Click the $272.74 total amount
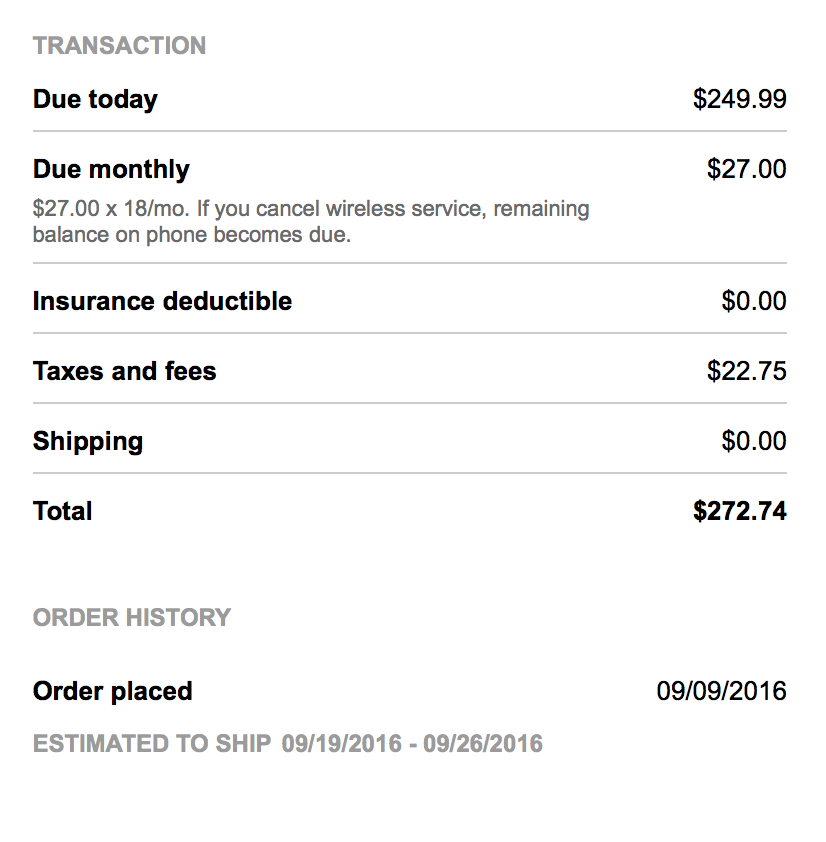 739,511
